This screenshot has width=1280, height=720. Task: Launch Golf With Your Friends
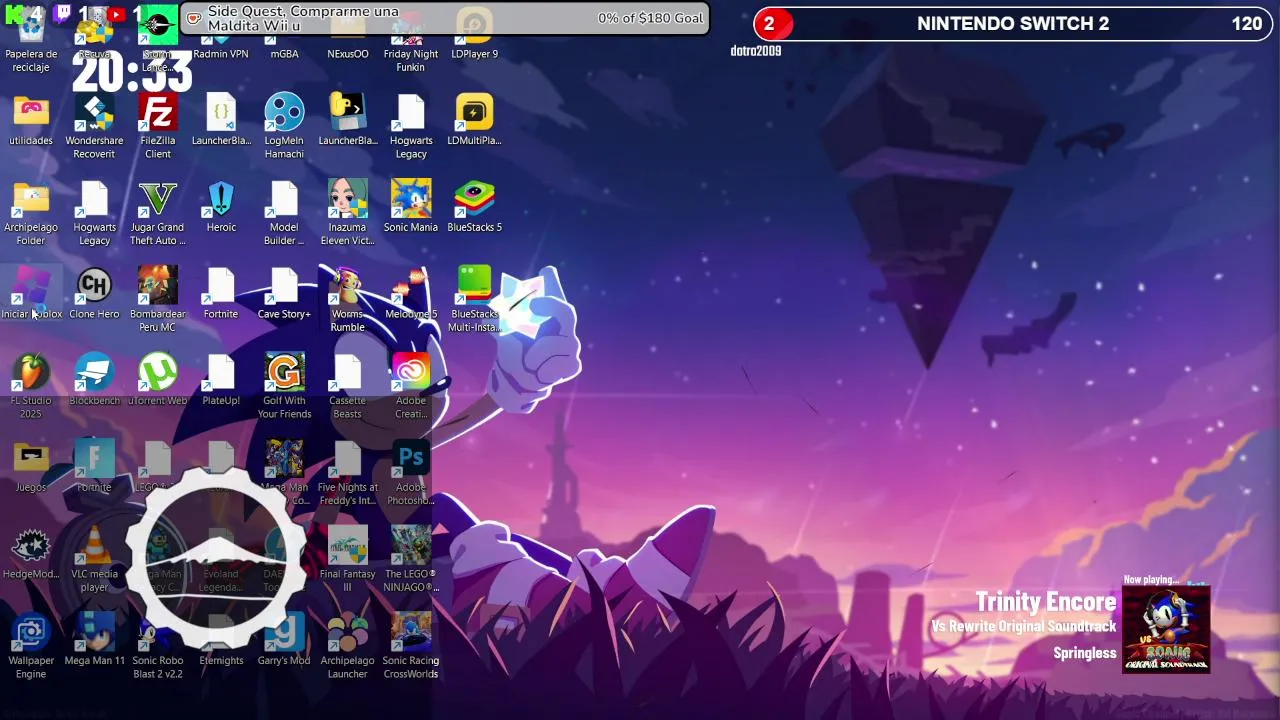coord(284,387)
